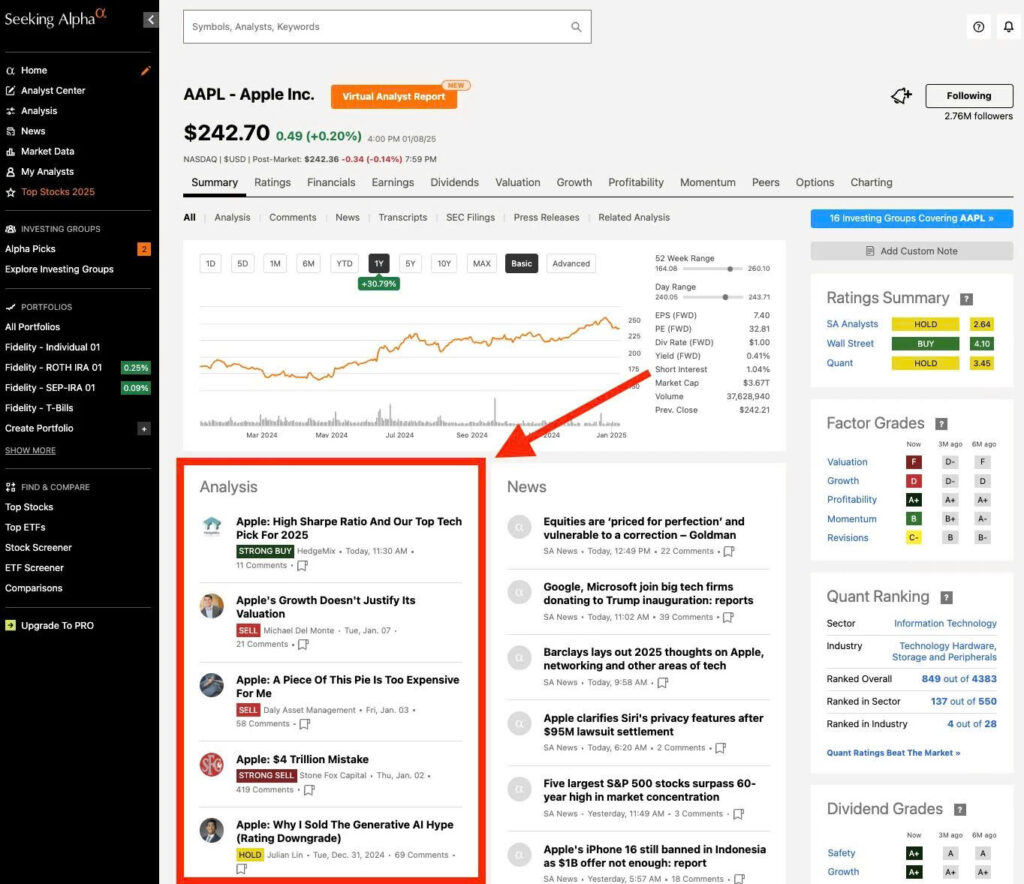
Task: Open the Virtual Analyst Report
Action: point(394,97)
